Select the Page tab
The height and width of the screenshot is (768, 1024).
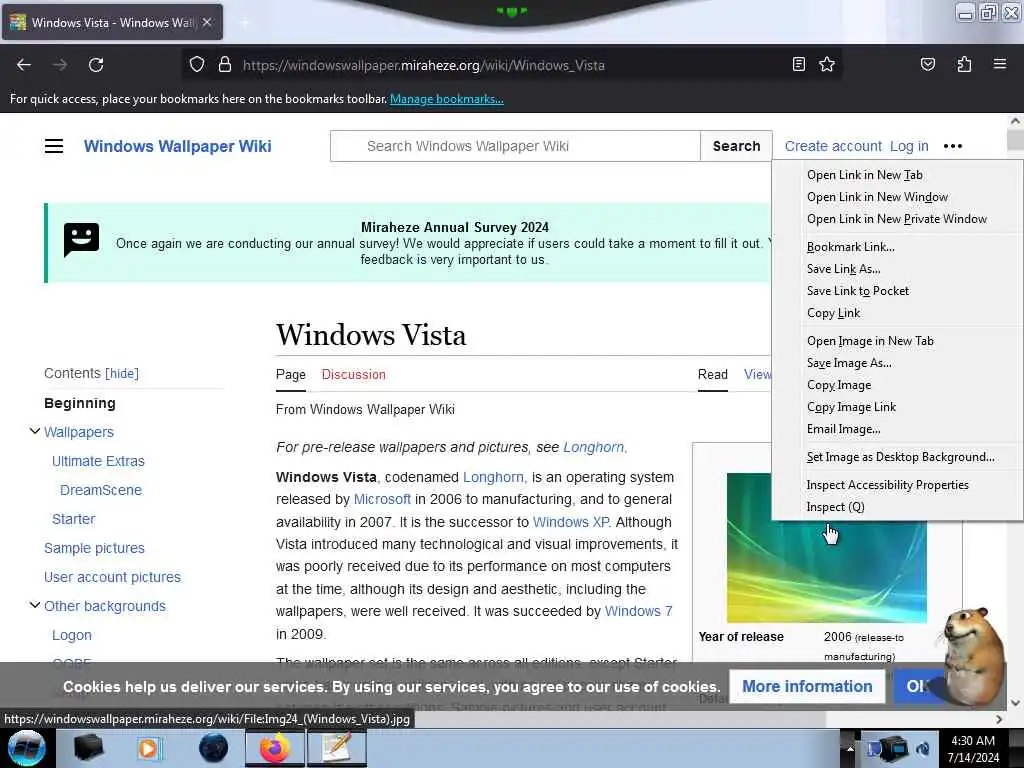click(291, 374)
